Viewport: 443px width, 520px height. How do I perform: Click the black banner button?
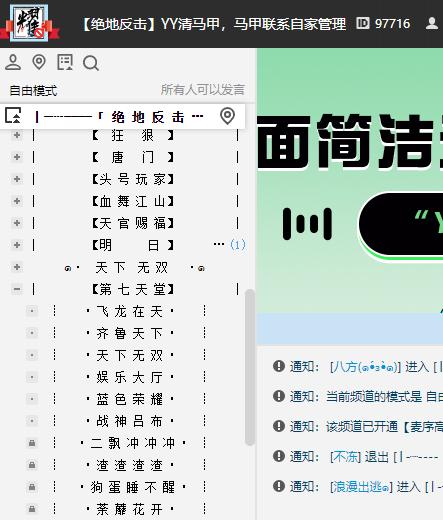click(402, 224)
